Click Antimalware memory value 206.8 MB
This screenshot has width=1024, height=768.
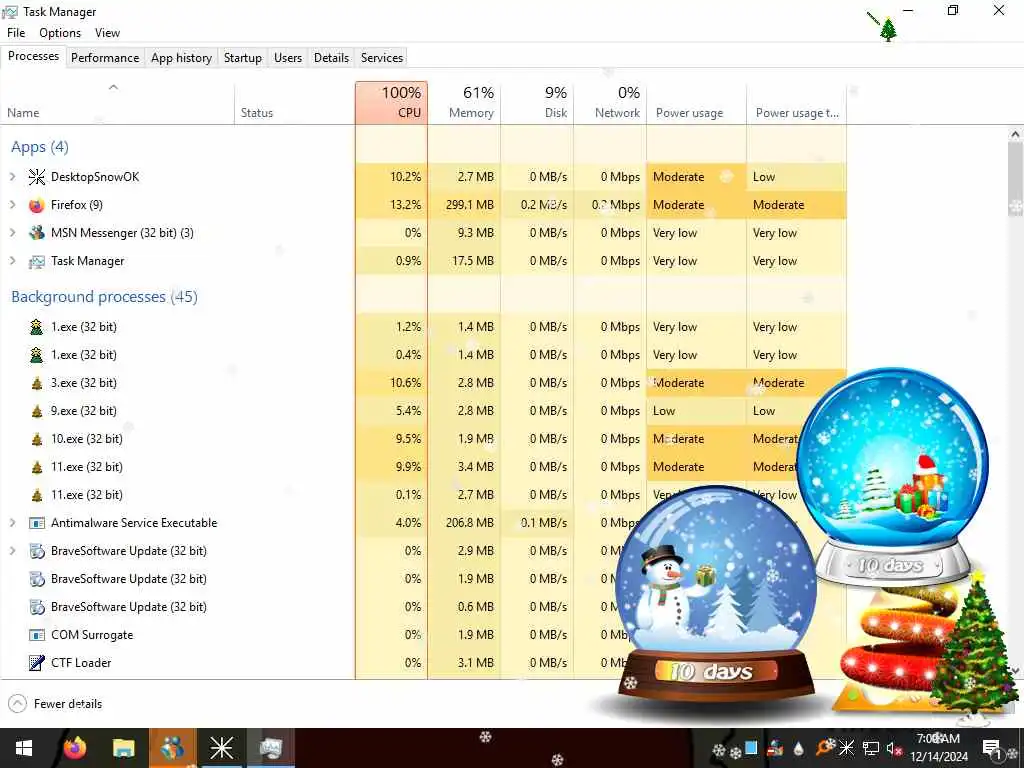click(470, 523)
